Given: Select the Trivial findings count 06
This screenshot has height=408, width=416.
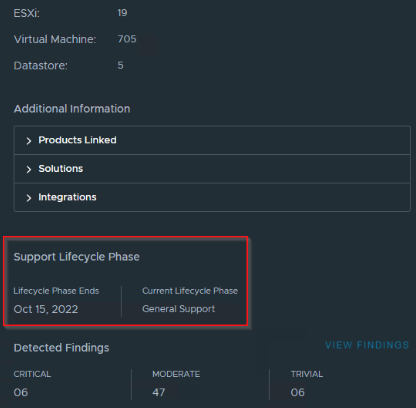Looking at the screenshot, I should (297, 392).
